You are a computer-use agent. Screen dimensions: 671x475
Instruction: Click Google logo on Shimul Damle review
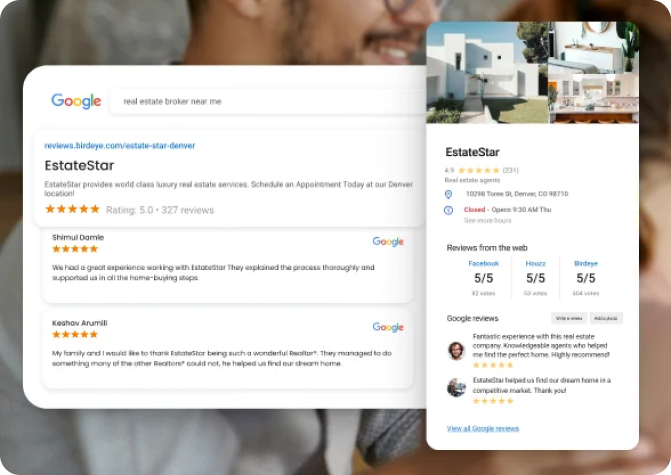(388, 241)
